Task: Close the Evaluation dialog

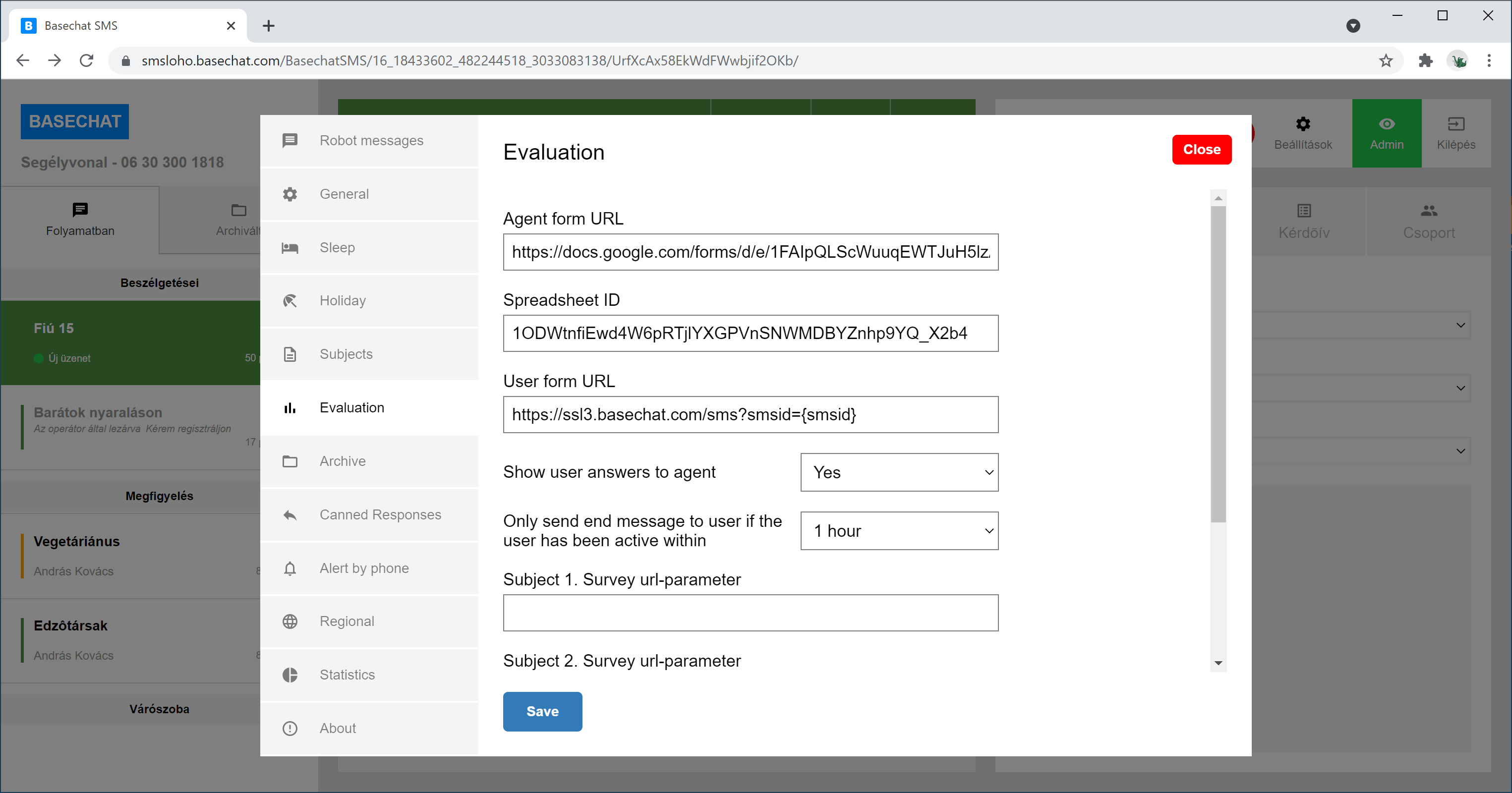Action: click(1201, 150)
